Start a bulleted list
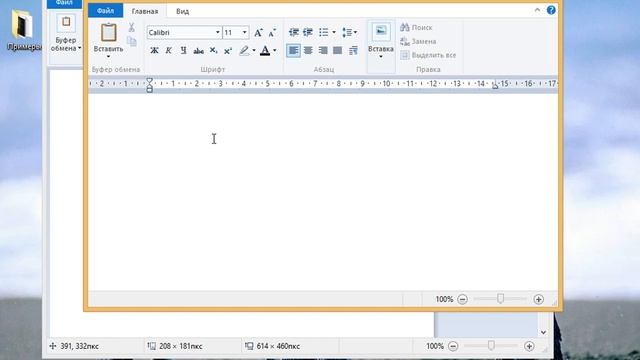Image resolution: width=640 pixels, height=360 pixels. click(324, 32)
